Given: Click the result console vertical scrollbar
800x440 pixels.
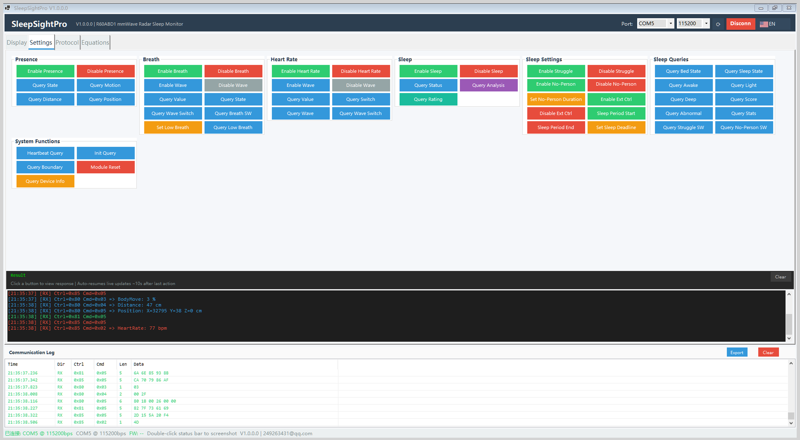Looking at the screenshot, I should [x=789, y=316].
